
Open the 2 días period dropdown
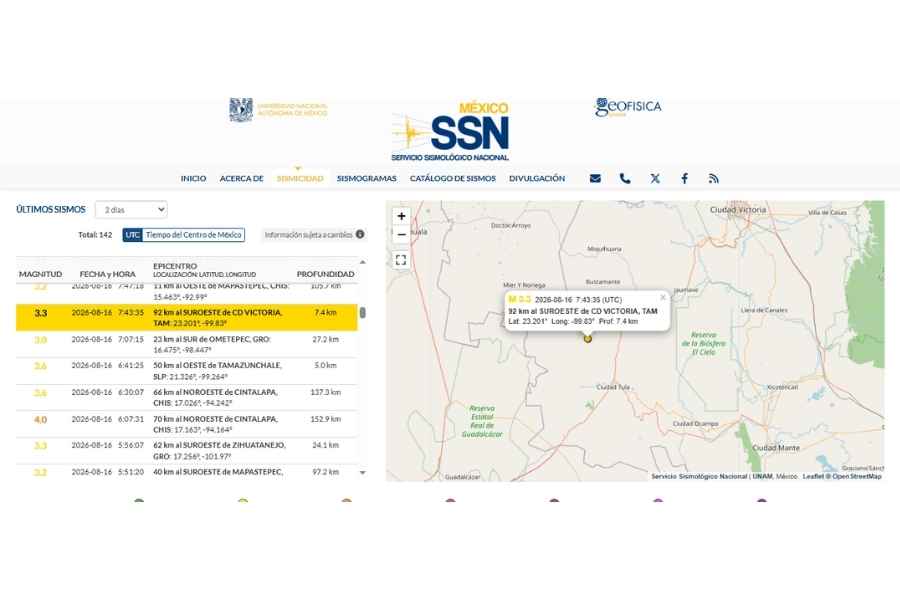point(131,210)
